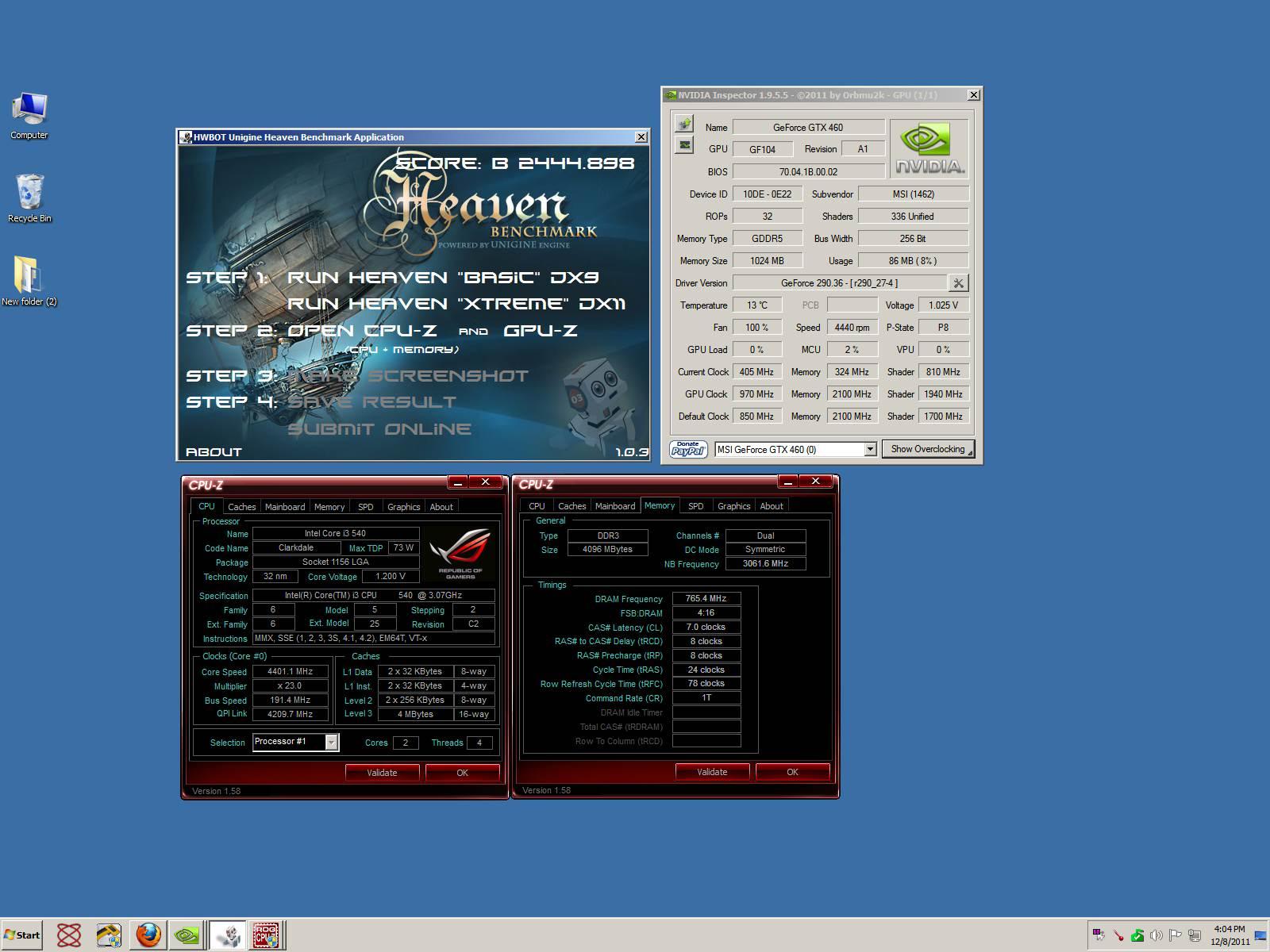1270x952 pixels.
Task: Click the network tray icon
Action: (x=1195, y=935)
